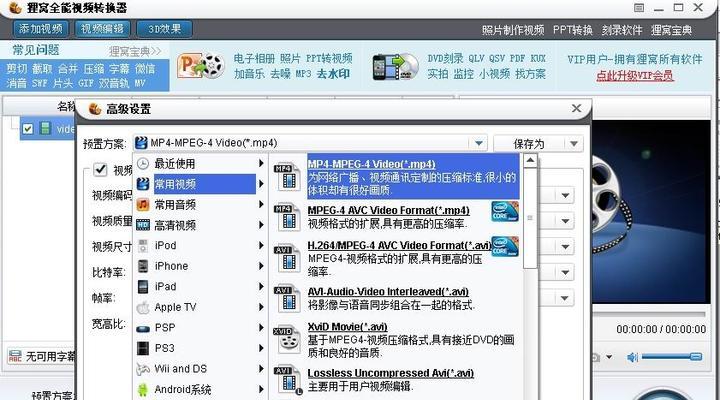Image resolution: width=720 pixels, height=400 pixels.
Task: Click the 剪切 FAQ link
Action: pyautogui.click(x=17, y=69)
